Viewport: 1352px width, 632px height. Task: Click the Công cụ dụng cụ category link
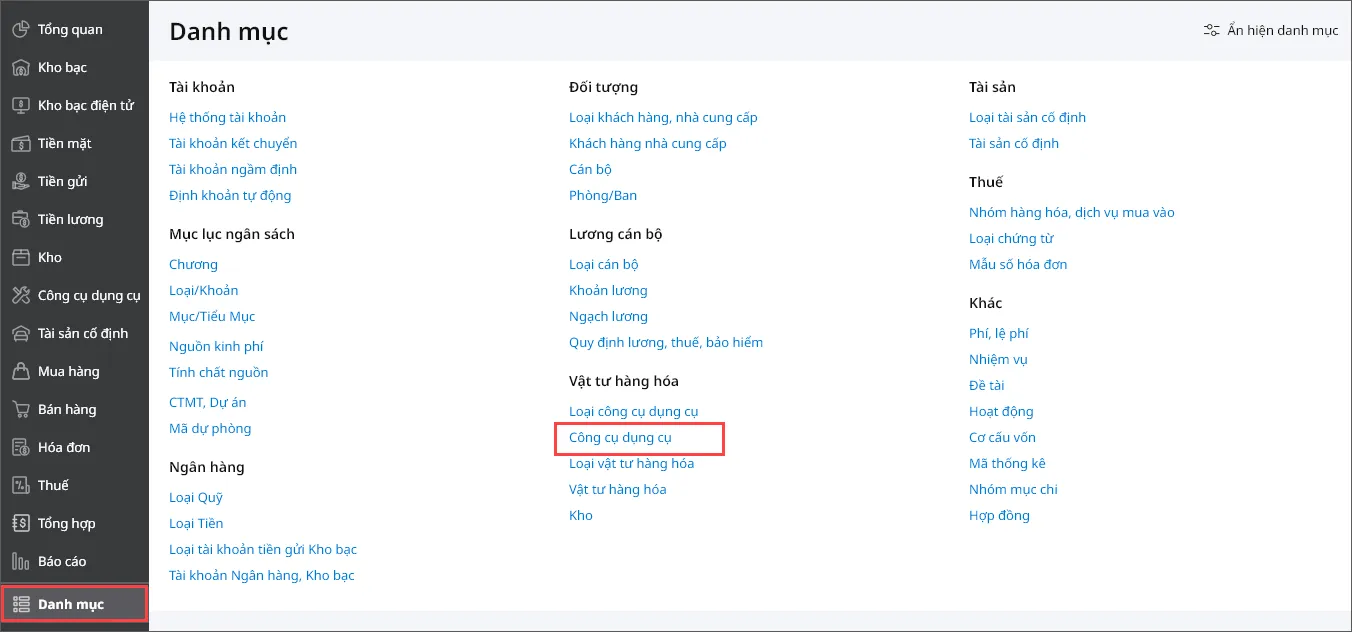click(x=620, y=438)
